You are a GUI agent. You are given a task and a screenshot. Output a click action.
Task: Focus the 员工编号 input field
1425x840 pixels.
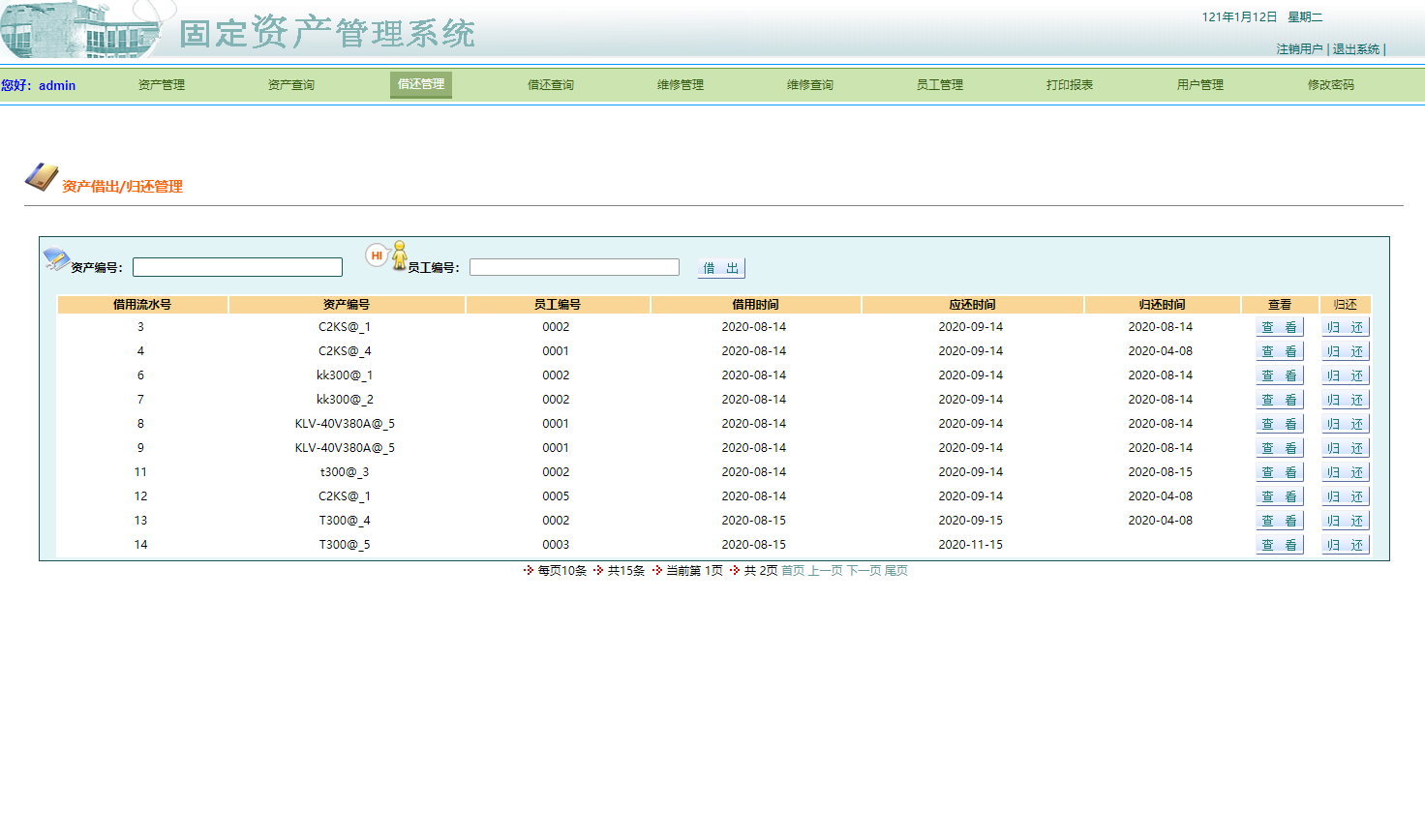574,267
